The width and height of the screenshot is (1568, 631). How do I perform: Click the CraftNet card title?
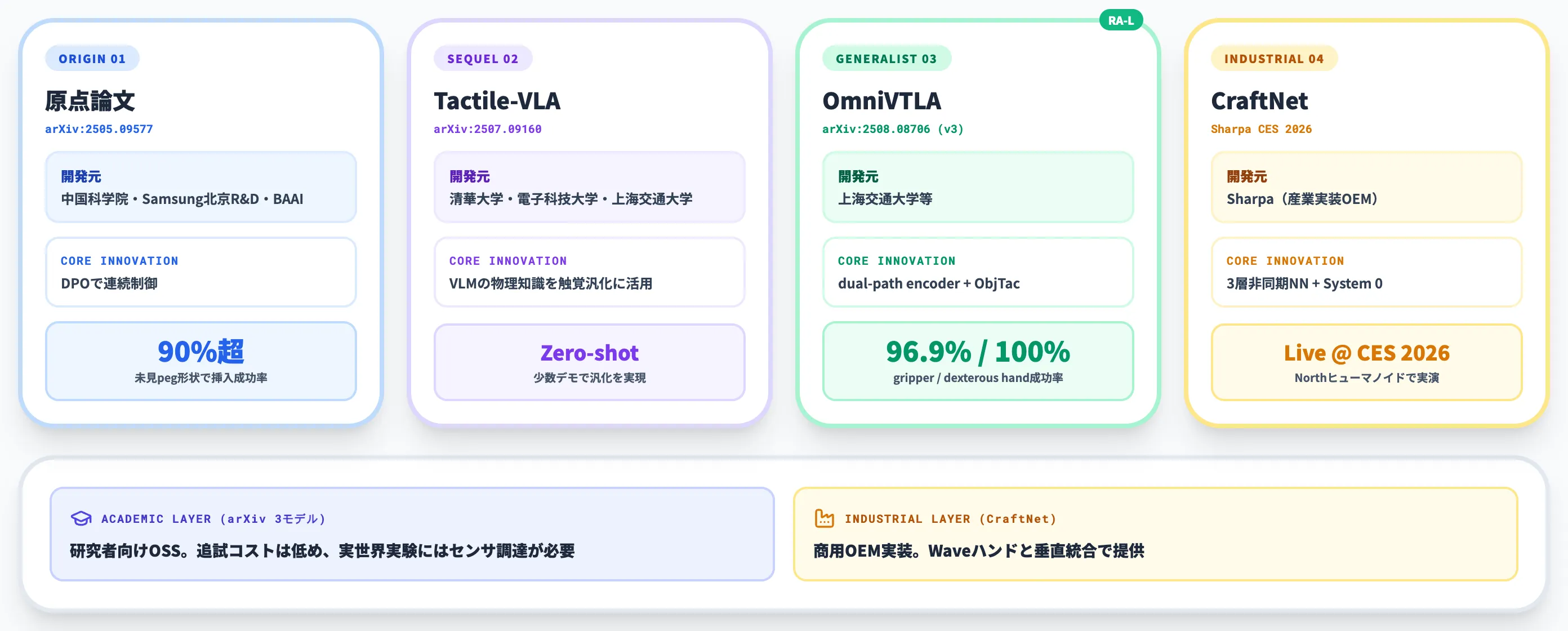pyautogui.click(x=1259, y=100)
